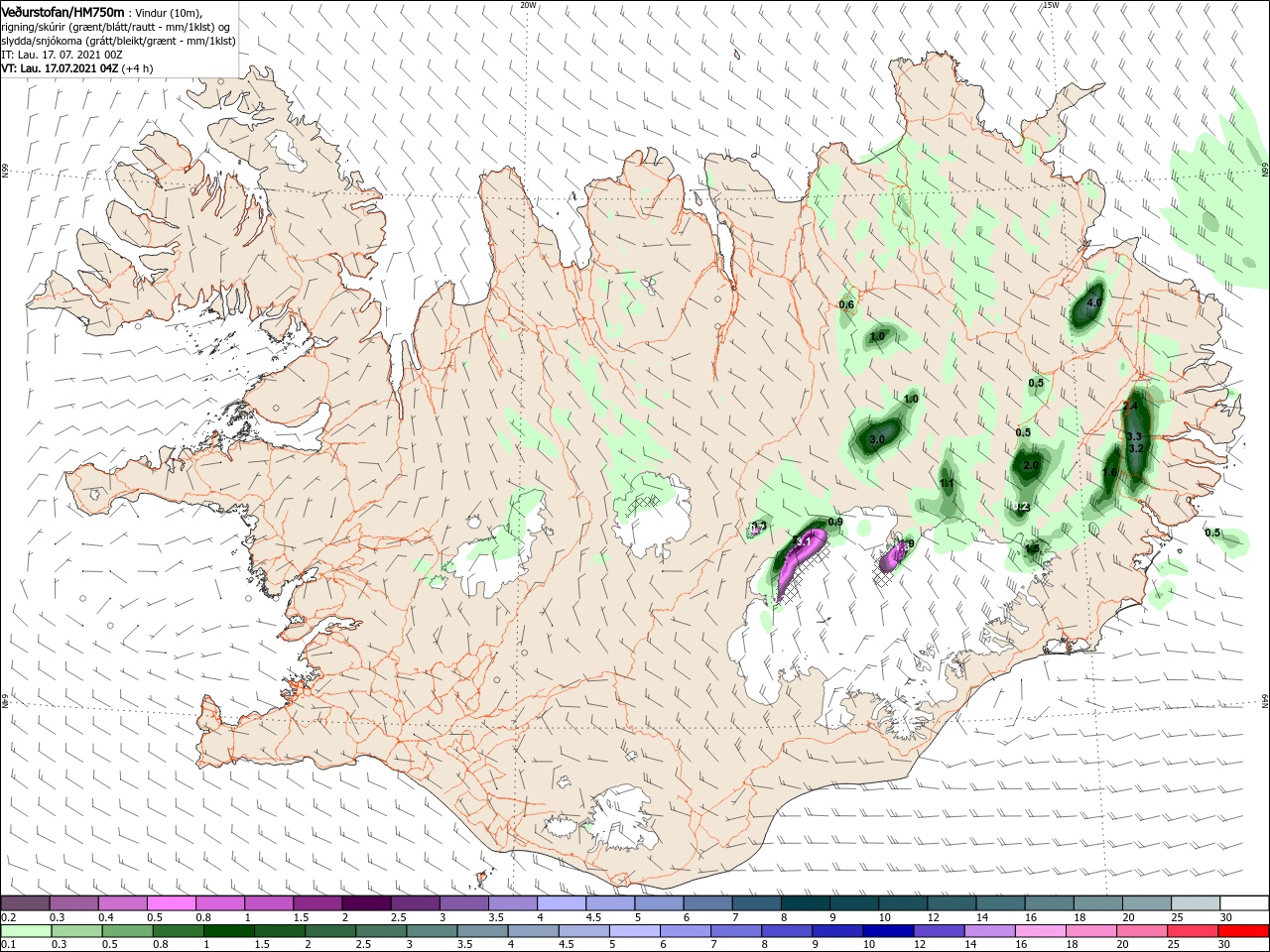Click the '16' label in the upper legend row
Screen dimensions: 1270x952
pos(1031,918)
